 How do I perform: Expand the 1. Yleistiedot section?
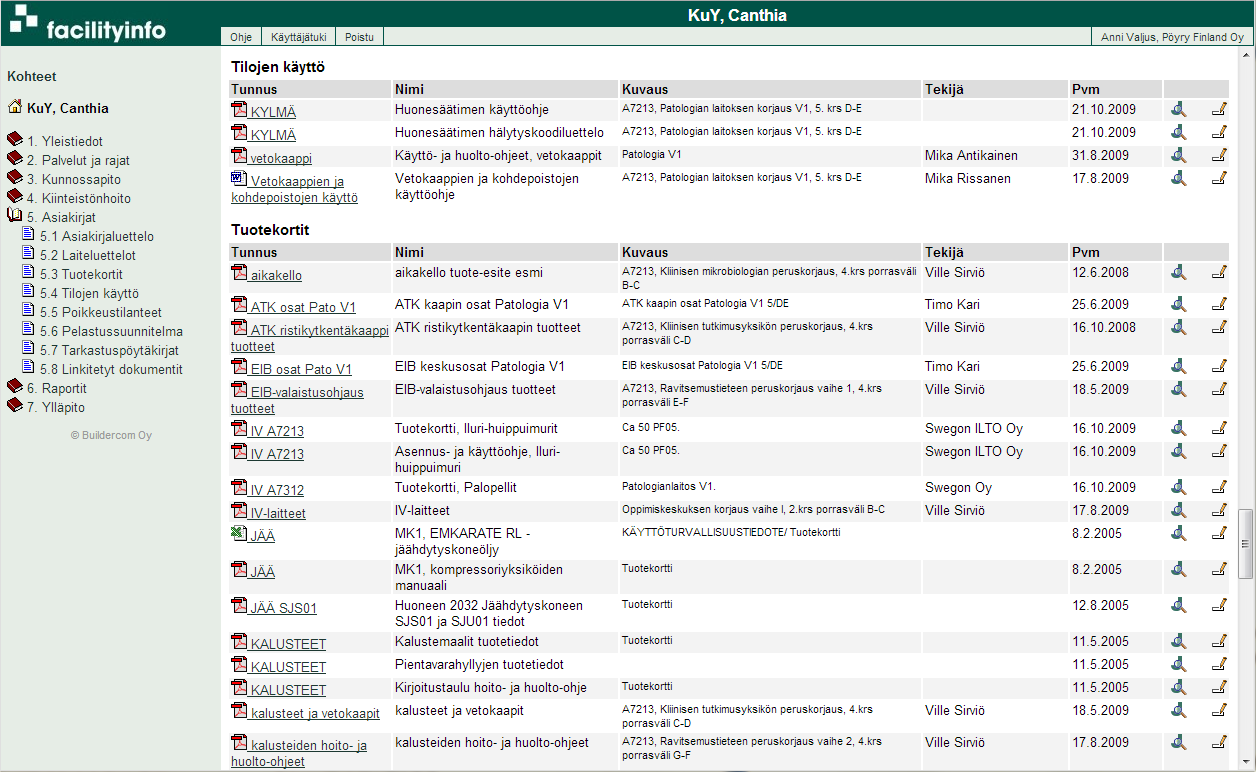click(15, 141)
